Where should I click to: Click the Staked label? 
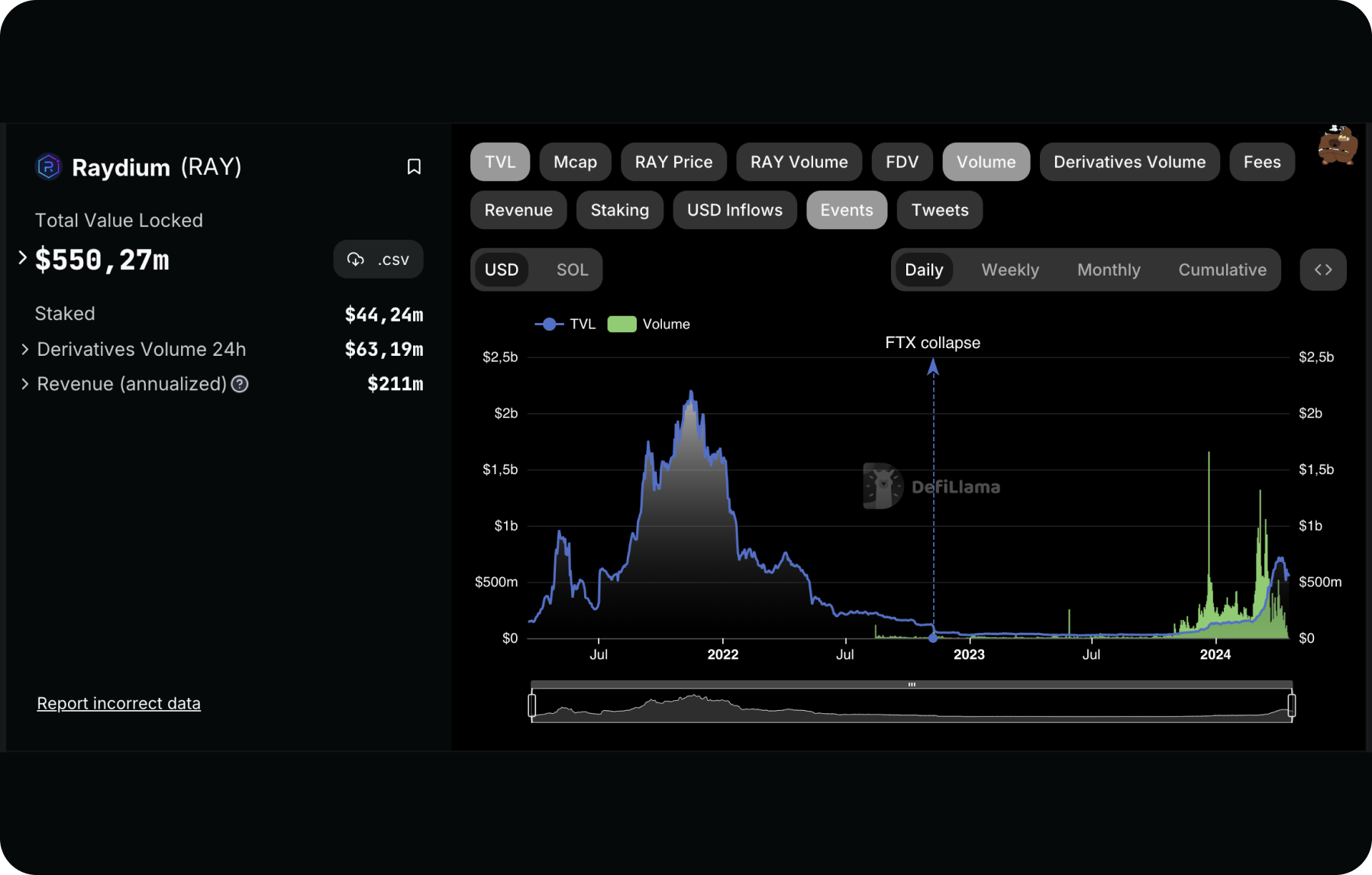tap(65, 314)
